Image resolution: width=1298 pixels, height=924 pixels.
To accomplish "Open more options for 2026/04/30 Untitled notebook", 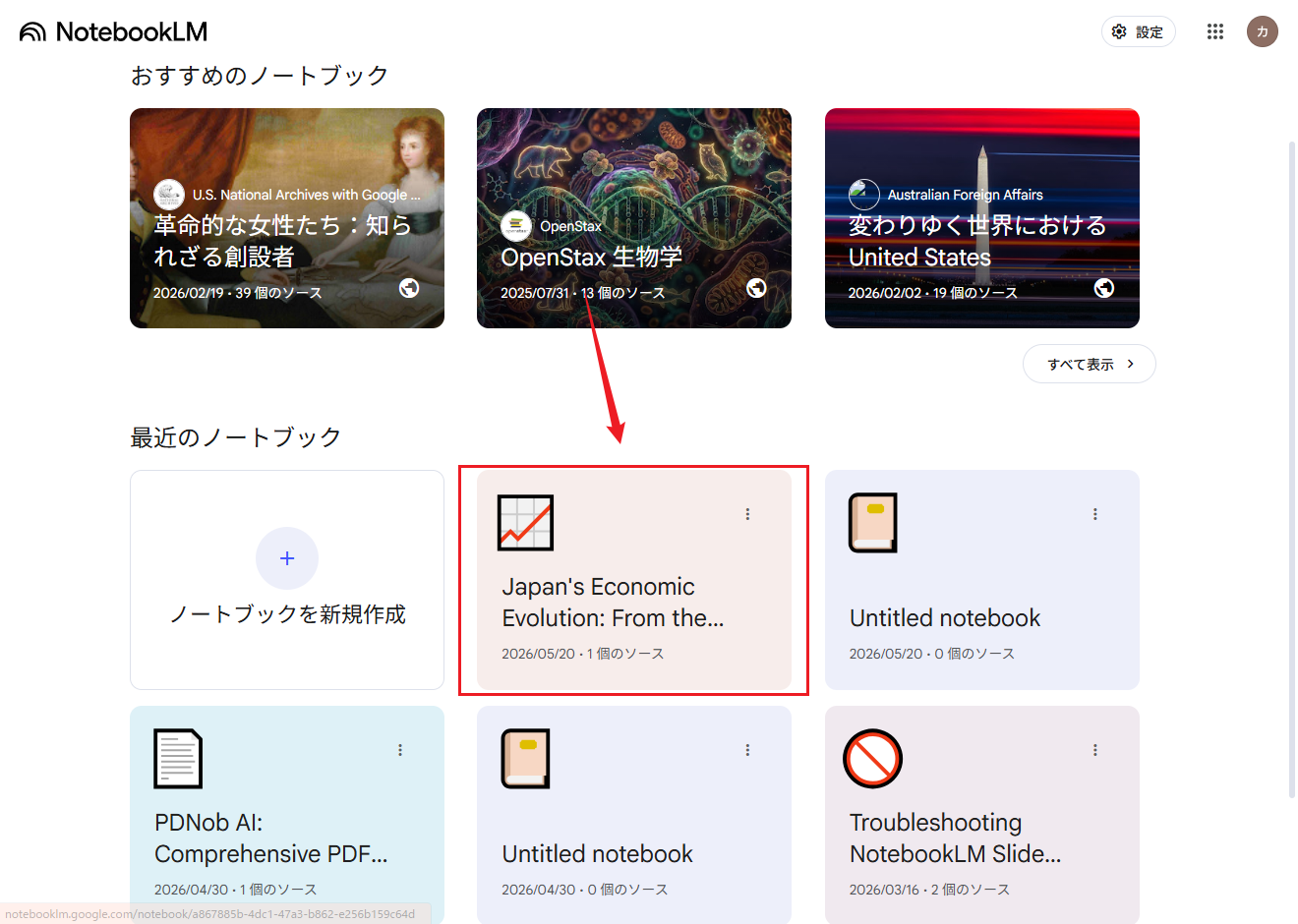I will (x=747, y=750).
